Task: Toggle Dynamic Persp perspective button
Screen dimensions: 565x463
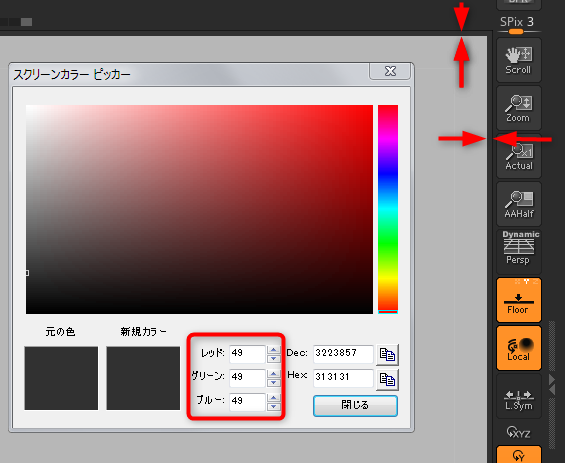Action: pyautogui.click(x=519, y=252)
